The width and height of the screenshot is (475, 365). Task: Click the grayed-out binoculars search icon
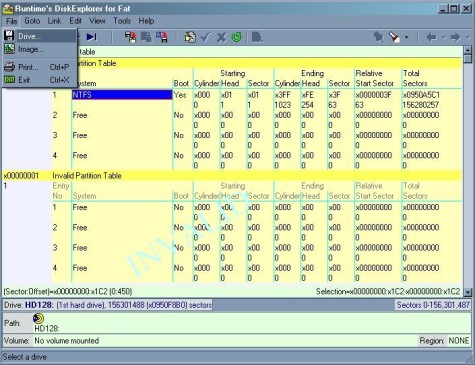coord(379,37)
